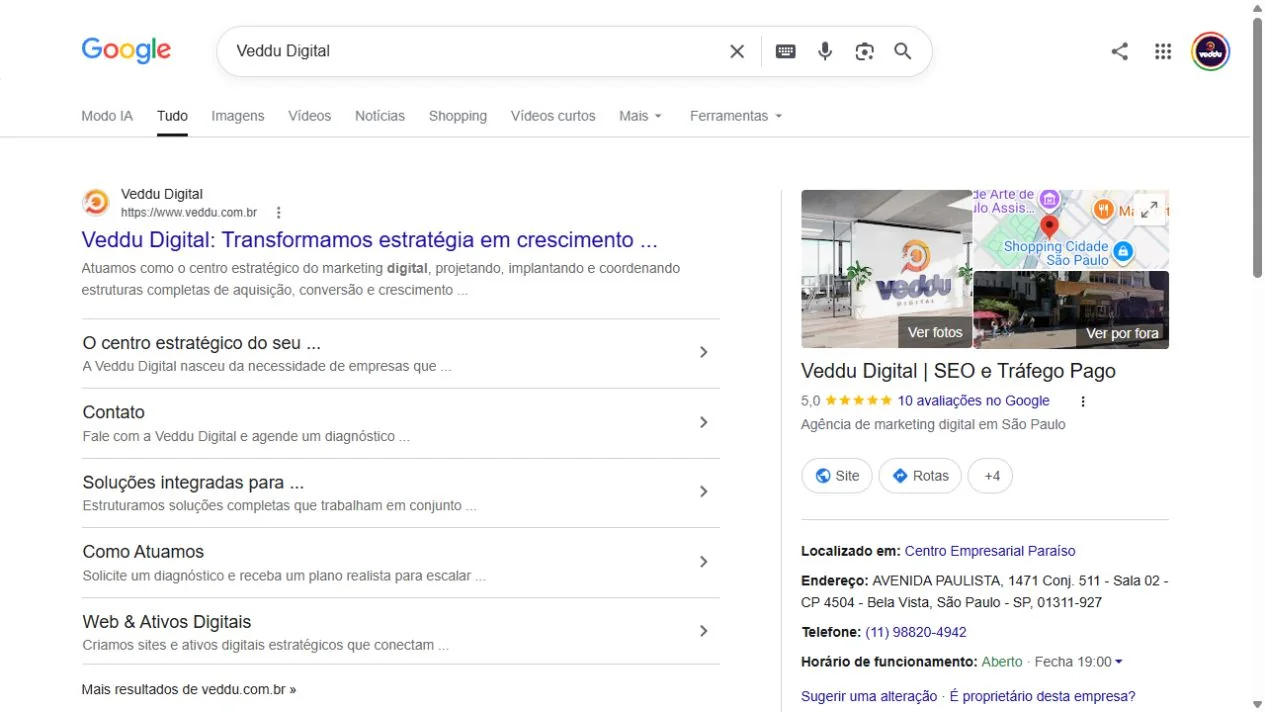The height and width of the screenshot is (712, 1265).
Task: Click 'É proprietário desta empresa?' link
Action: pos(1042,696)
